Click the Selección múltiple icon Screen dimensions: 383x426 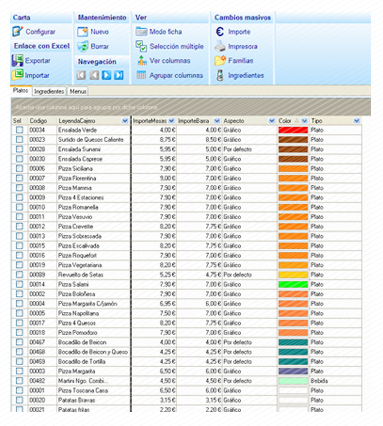(141, 46)
